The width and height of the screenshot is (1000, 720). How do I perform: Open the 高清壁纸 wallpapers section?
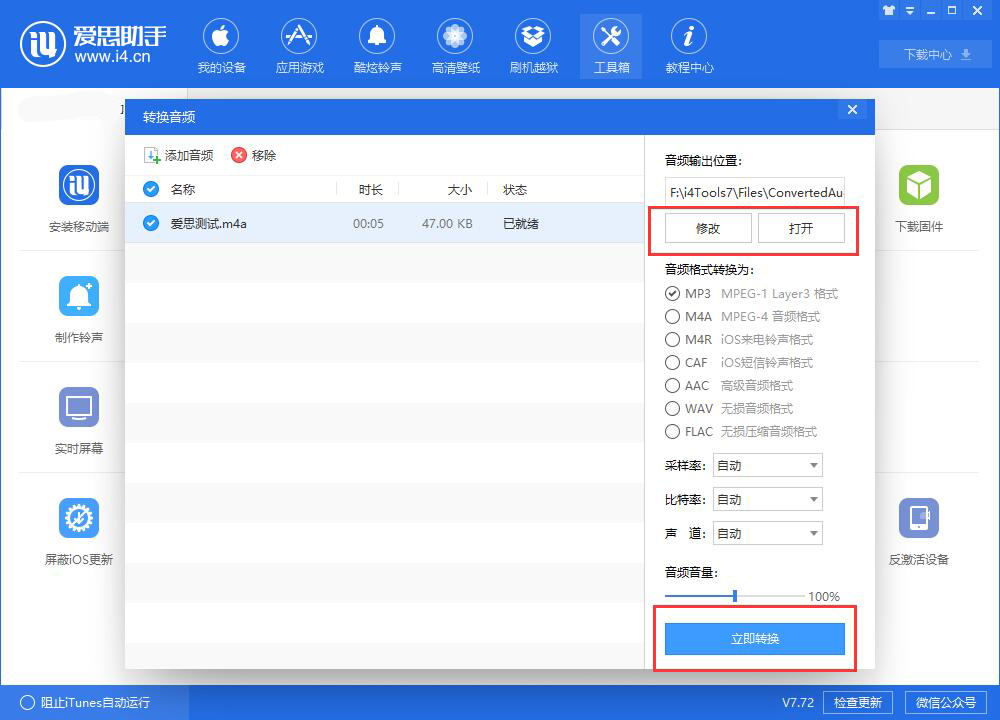click(x=455, y=44)
